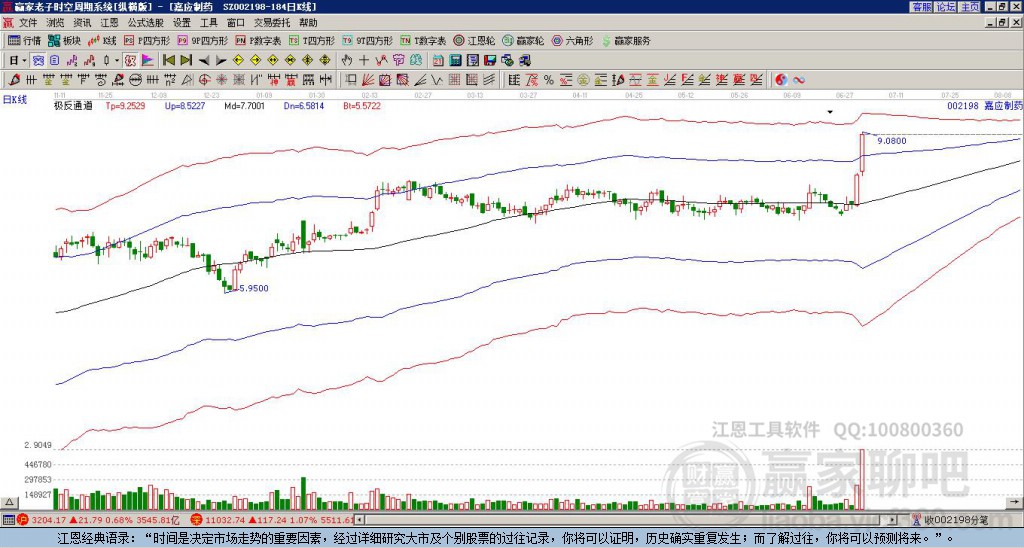
Task: Select the crosshair cursor tool
Action: click(x=364, y=61)
